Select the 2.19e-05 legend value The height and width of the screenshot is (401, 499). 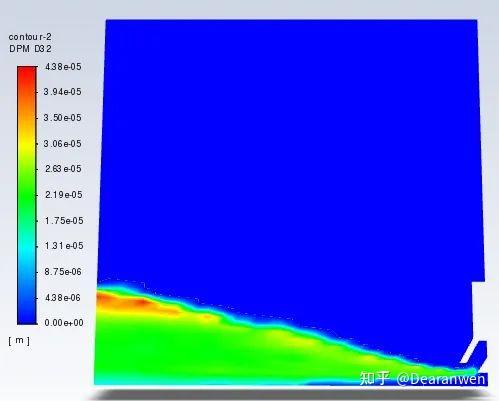pos(63,195)
